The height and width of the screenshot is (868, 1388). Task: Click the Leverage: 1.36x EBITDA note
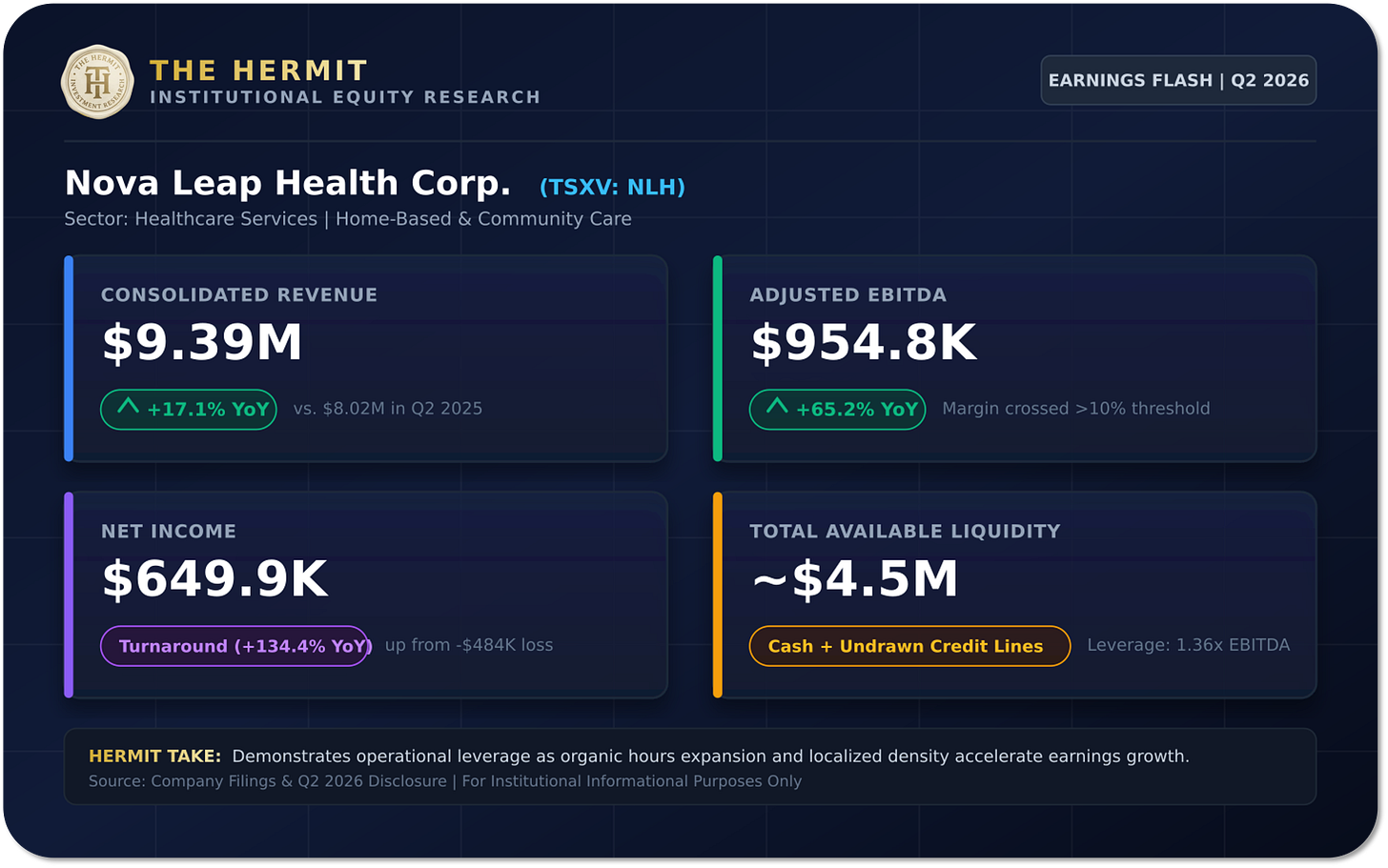tap(1189, 645)
